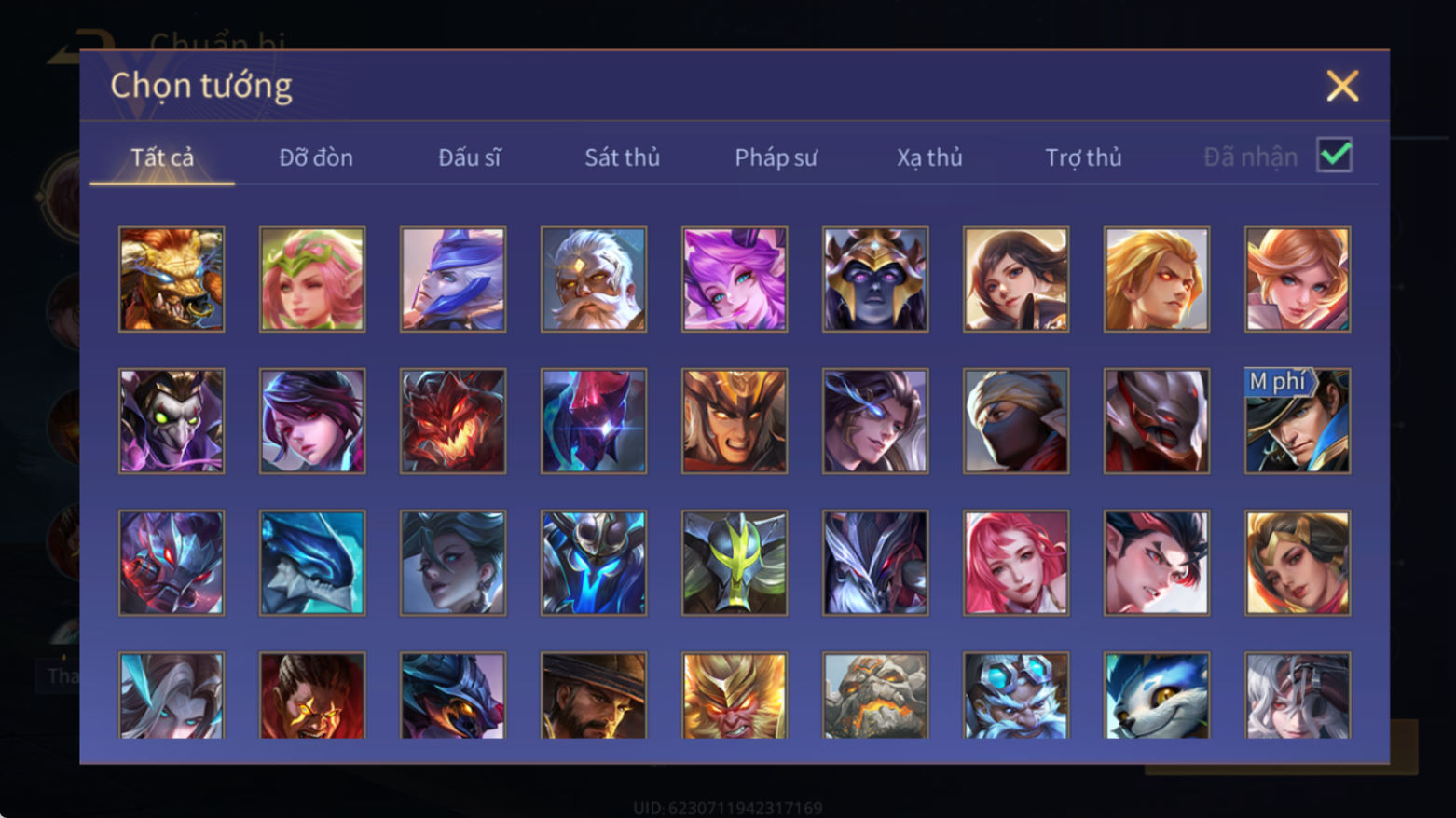Select the golden bull hero portrait
Screen dimensions: 1456x818
click(x=172, y=279)
